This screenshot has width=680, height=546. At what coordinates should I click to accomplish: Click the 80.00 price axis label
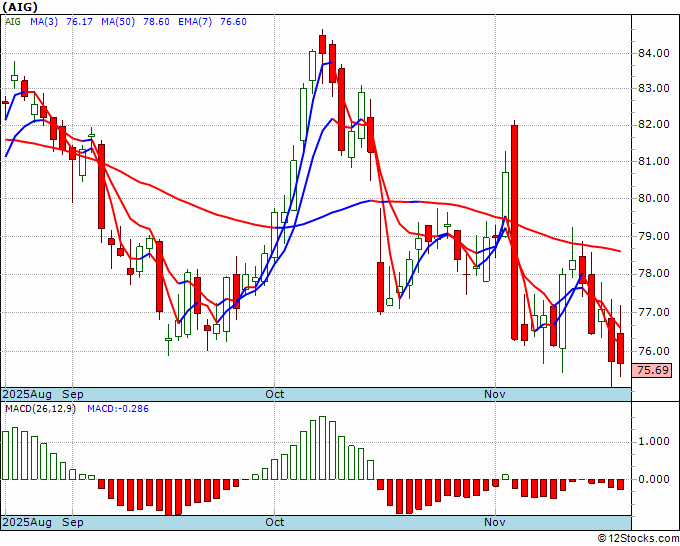pyautogui.click(x=654, y=199)
